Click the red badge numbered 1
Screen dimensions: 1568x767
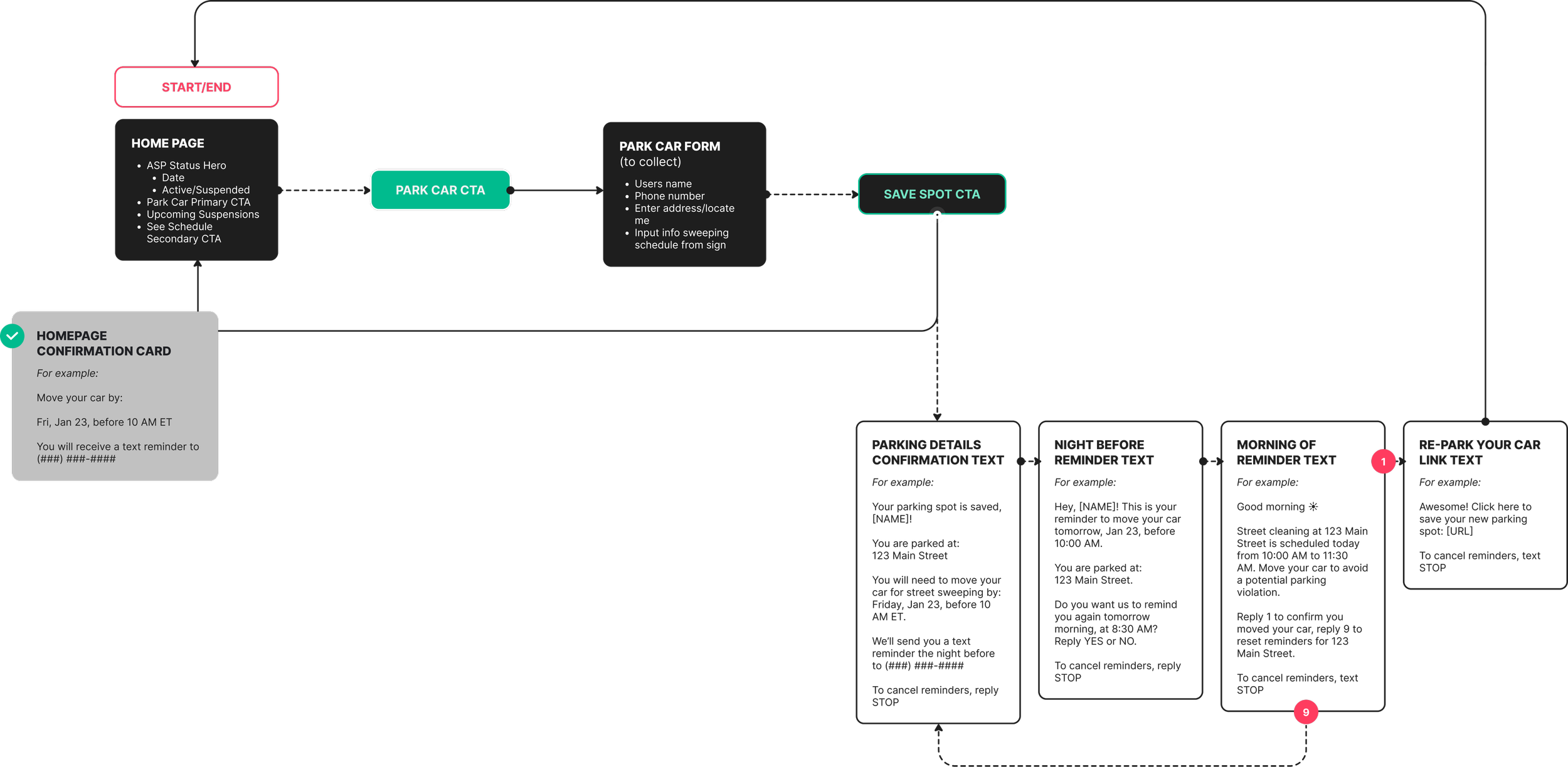tap(1383, 462)
